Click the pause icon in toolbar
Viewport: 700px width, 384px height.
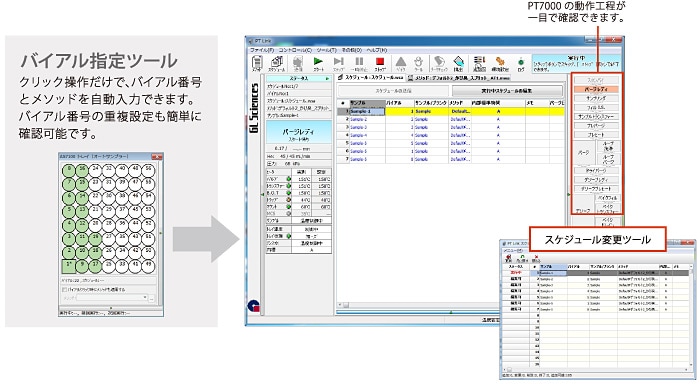pos(359,62)
